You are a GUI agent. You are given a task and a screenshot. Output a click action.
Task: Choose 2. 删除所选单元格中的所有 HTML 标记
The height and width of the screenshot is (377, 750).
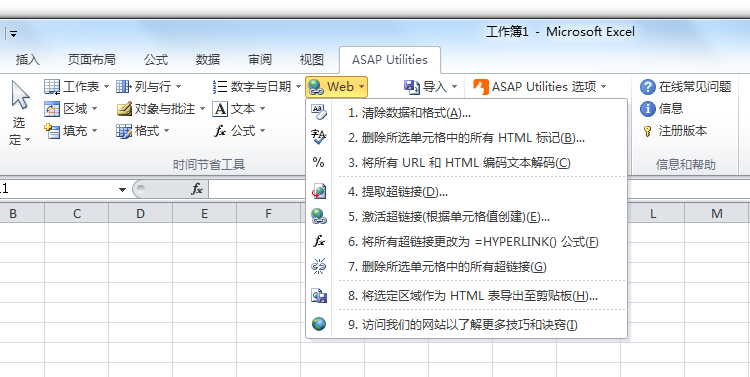point(466,138)
